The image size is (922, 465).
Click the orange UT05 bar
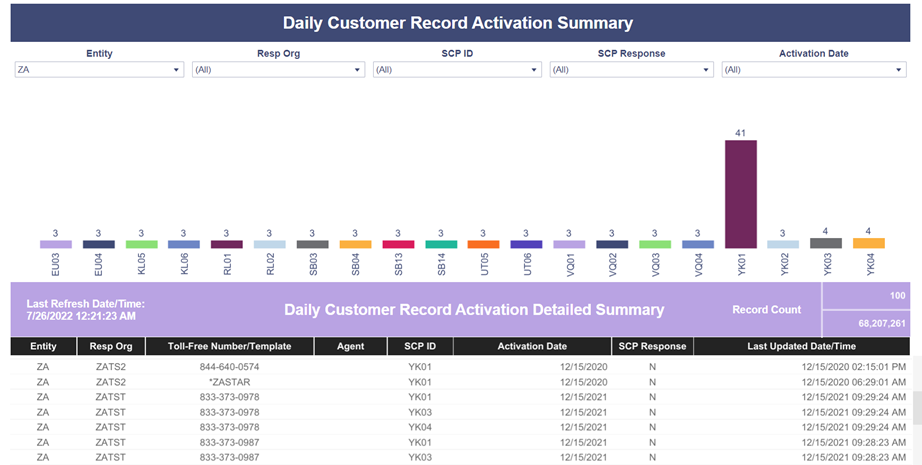[483, 244]
